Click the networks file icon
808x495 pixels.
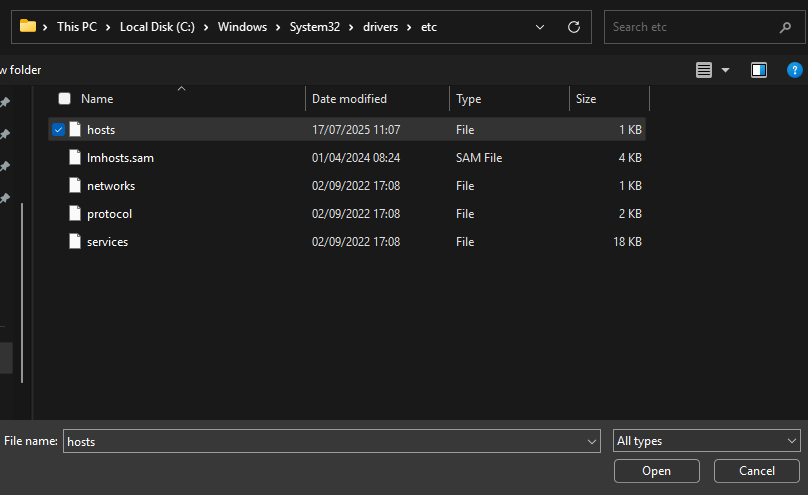pos(75,185)
